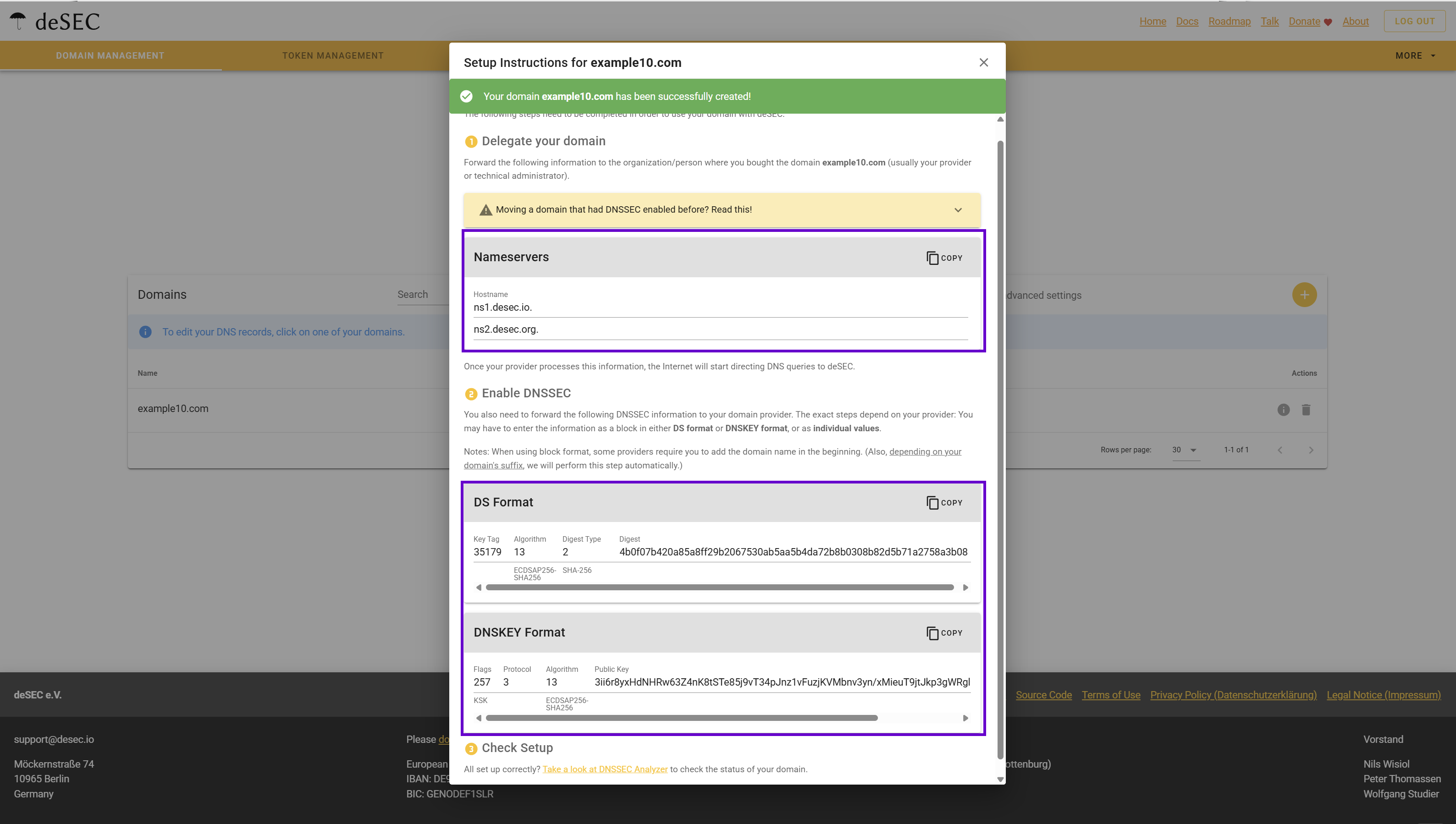Open the DNSSEC Analyzer link
The image size is (1456, 824).
[x=605, y=769]
